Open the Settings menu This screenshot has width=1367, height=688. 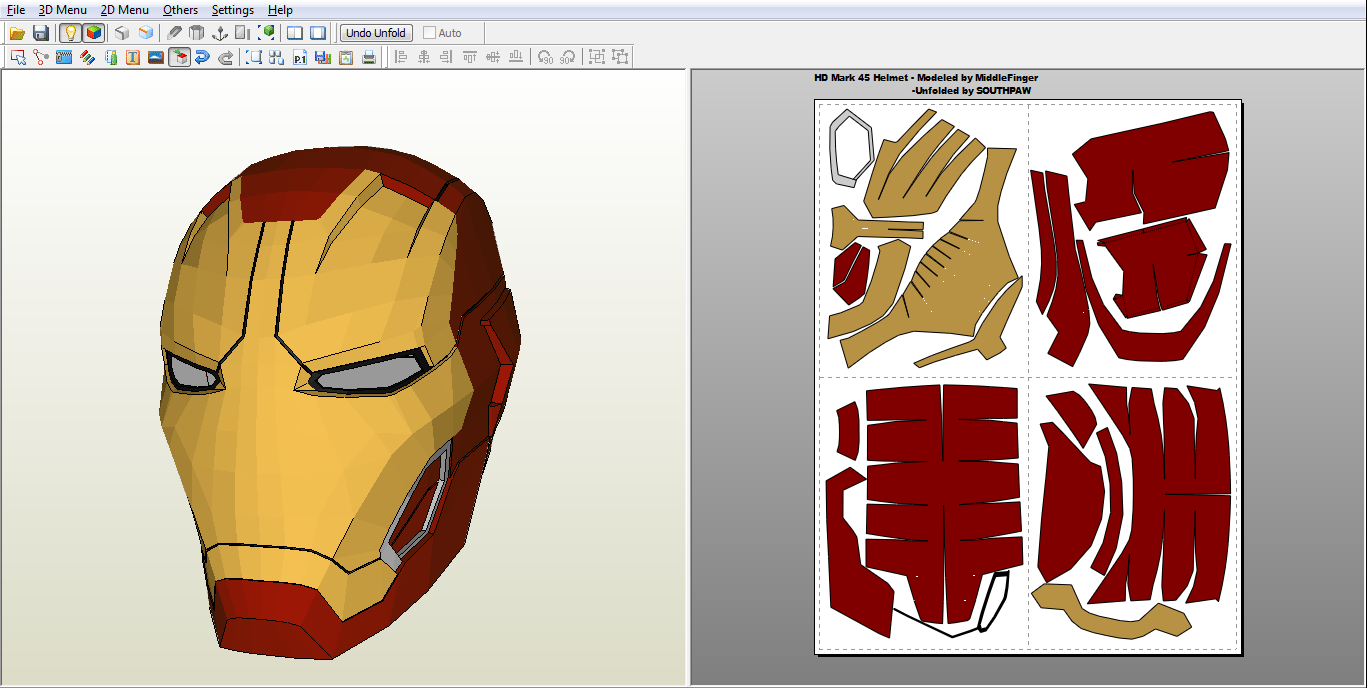[x=233, y=10]
